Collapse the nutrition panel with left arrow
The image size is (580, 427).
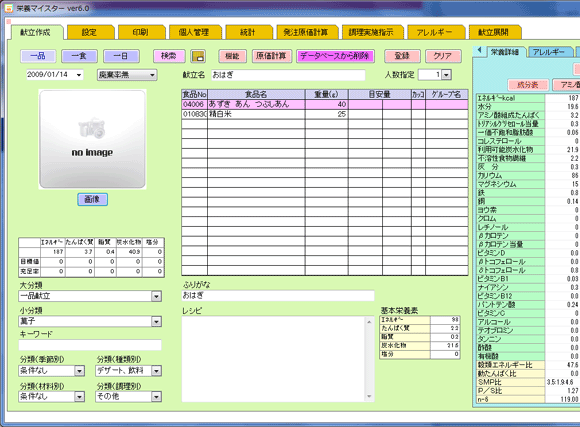(x=479, y=50)
